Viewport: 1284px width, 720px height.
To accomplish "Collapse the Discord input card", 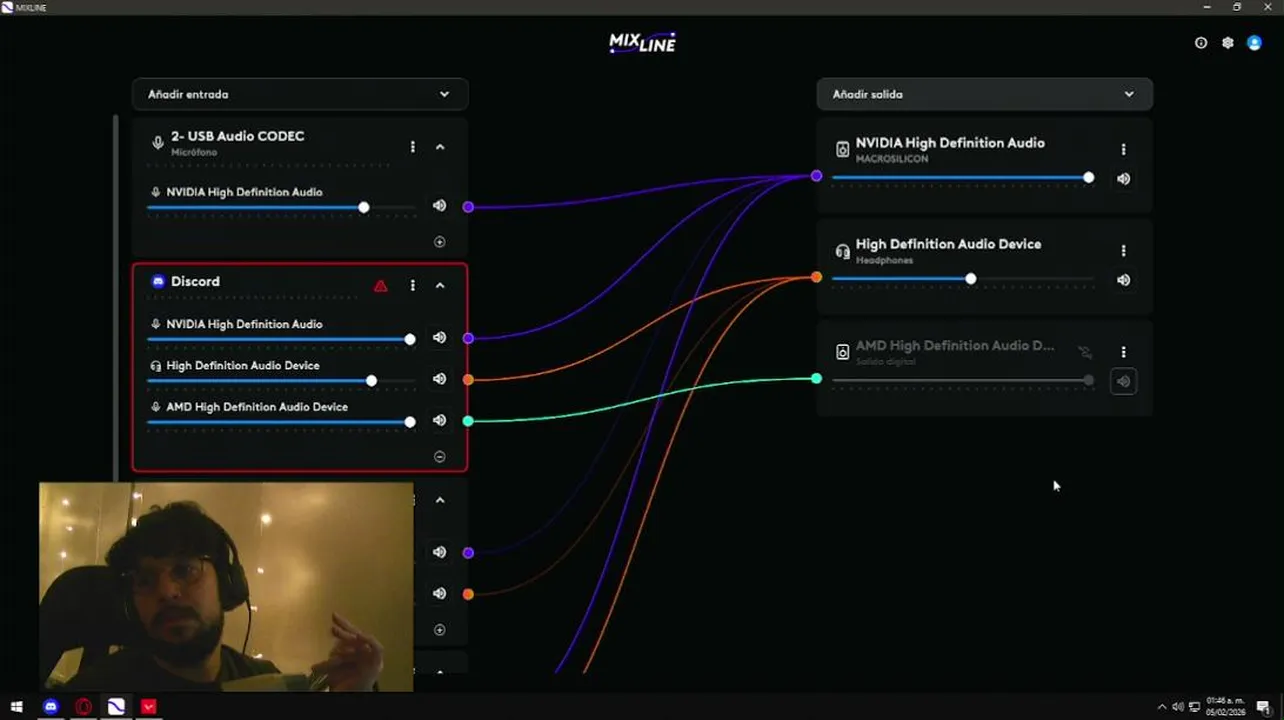I will coord(440,286).
